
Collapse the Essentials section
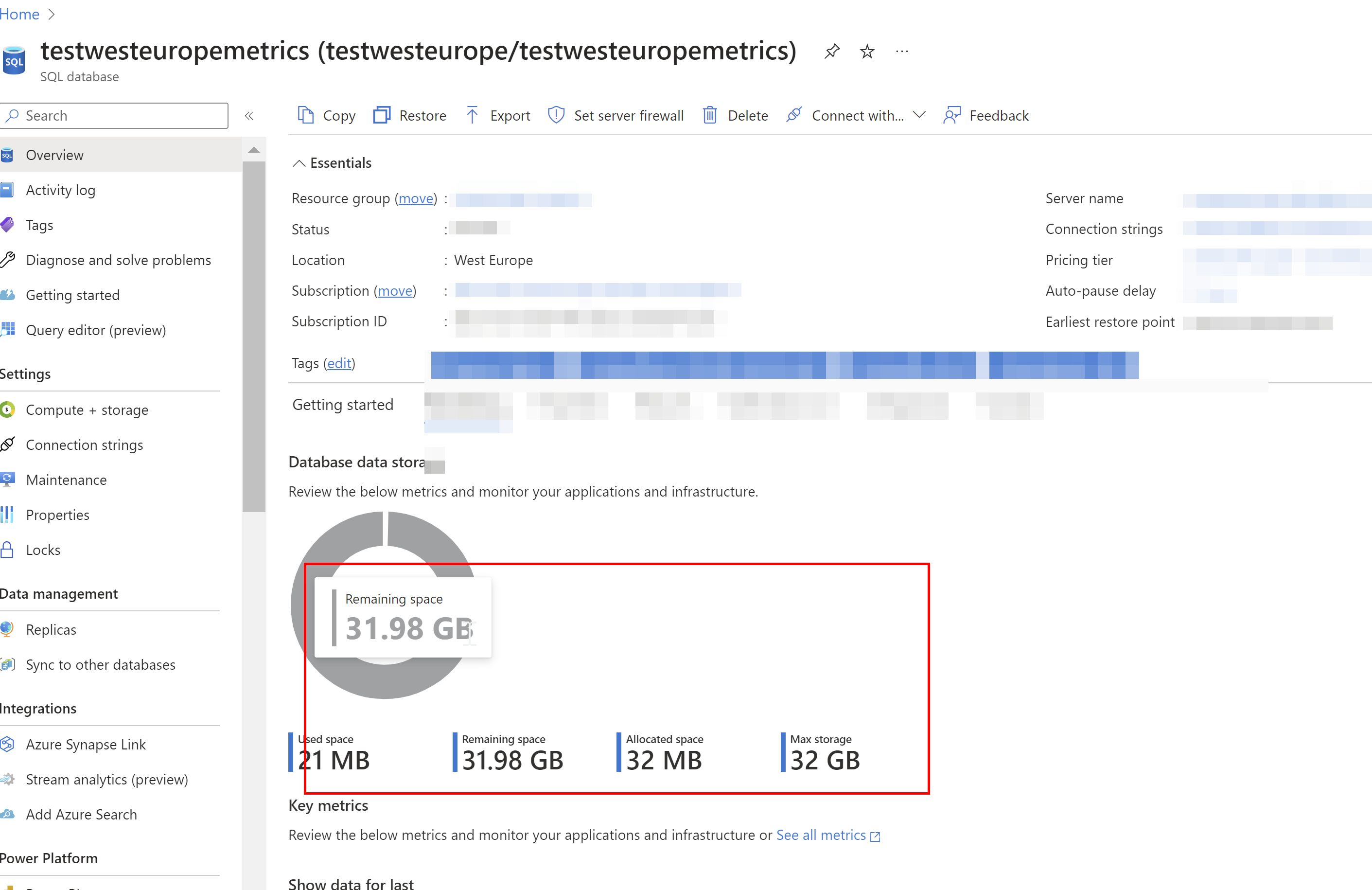click(299, 163)
